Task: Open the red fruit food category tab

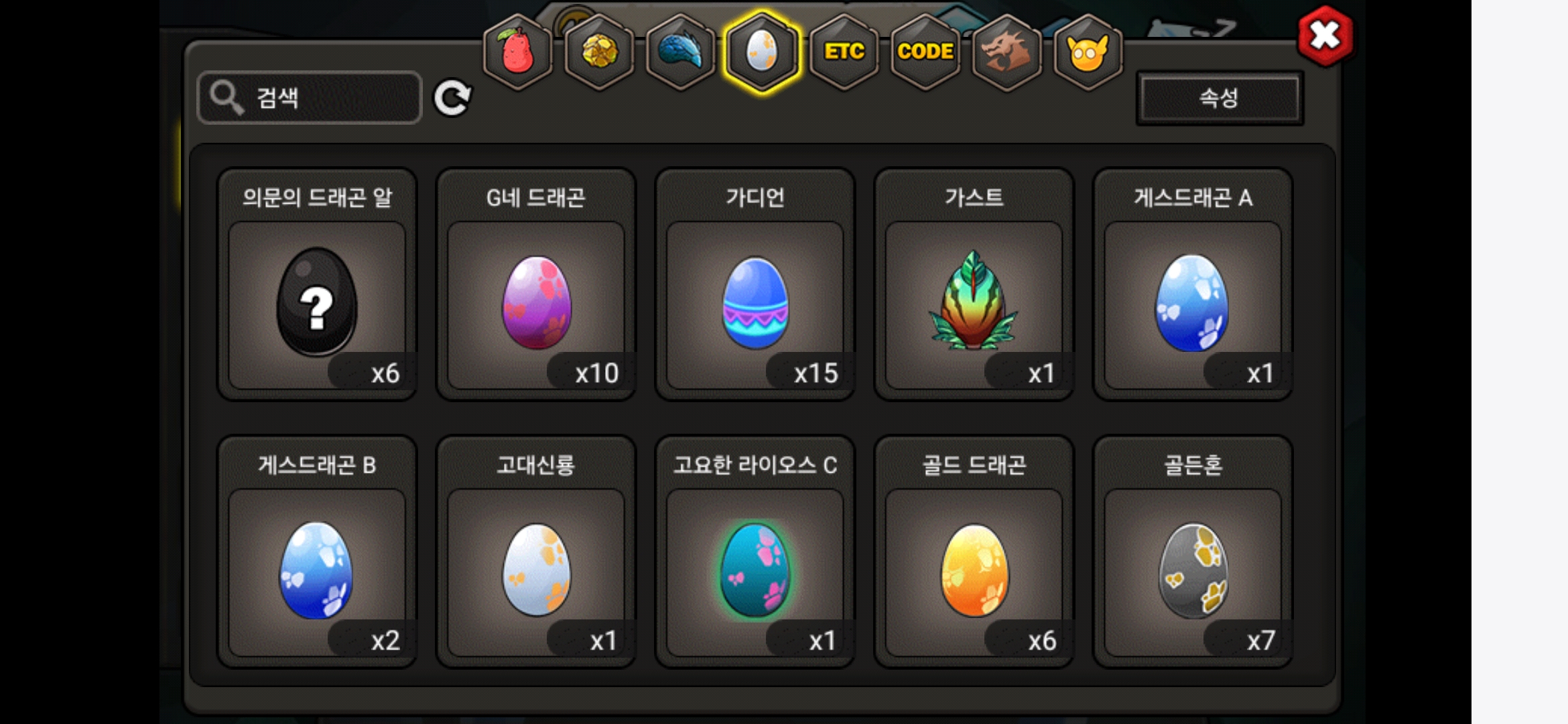Action: 517,52
